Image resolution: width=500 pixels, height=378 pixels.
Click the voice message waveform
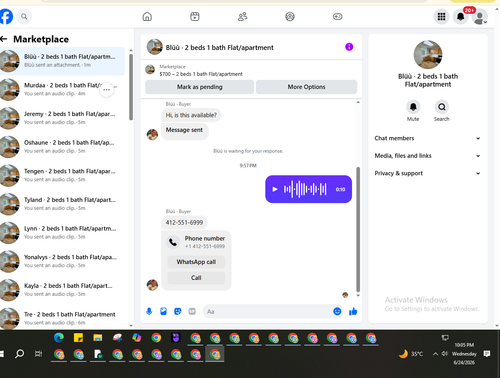(305, 189)
